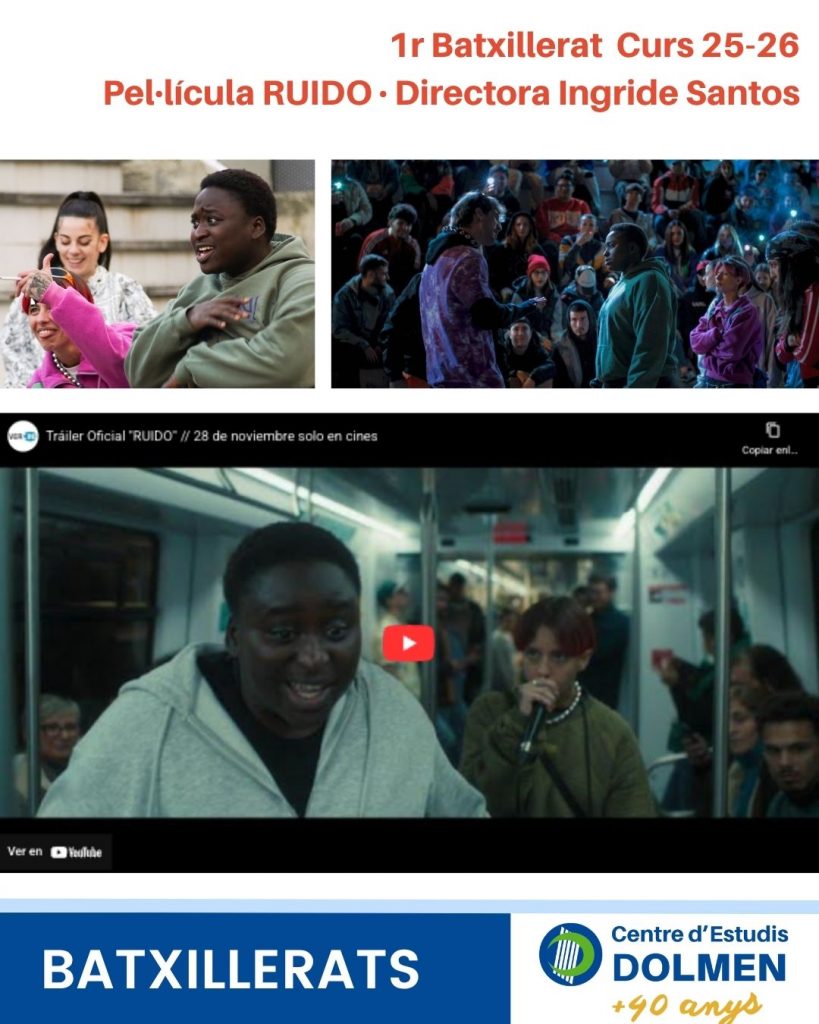Play the RUIDO trailer with red YouTube button
Screen dimensions: 819x1024
(x=408, y=643)
